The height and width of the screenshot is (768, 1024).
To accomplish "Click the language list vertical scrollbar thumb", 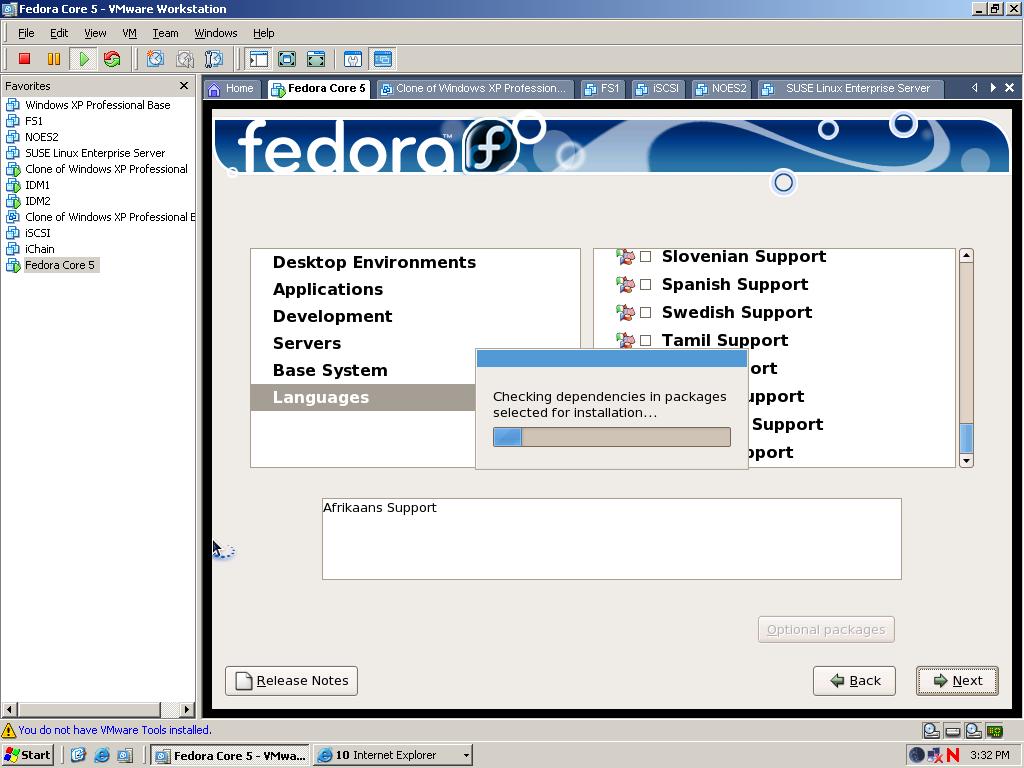I will point(967,438).
